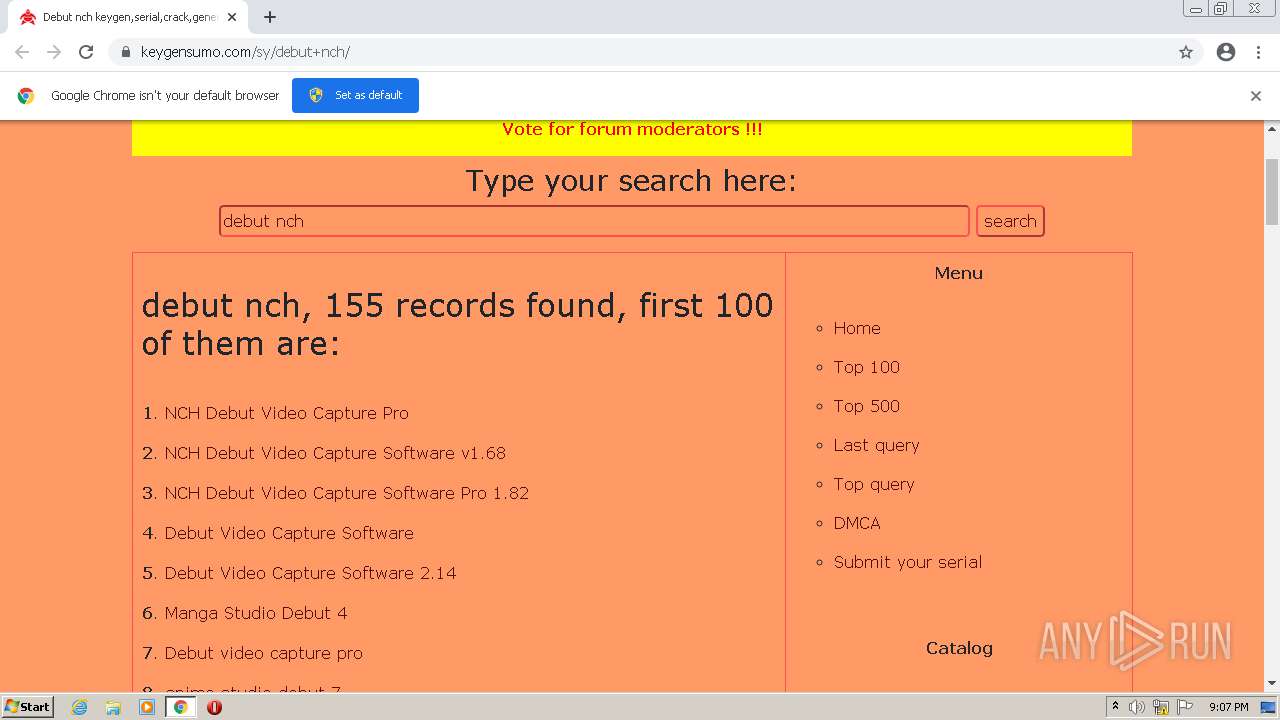Click the 9:07 PM clock
The height and width of the screenshot is (720, 1280).
(x=1228, y=707)
